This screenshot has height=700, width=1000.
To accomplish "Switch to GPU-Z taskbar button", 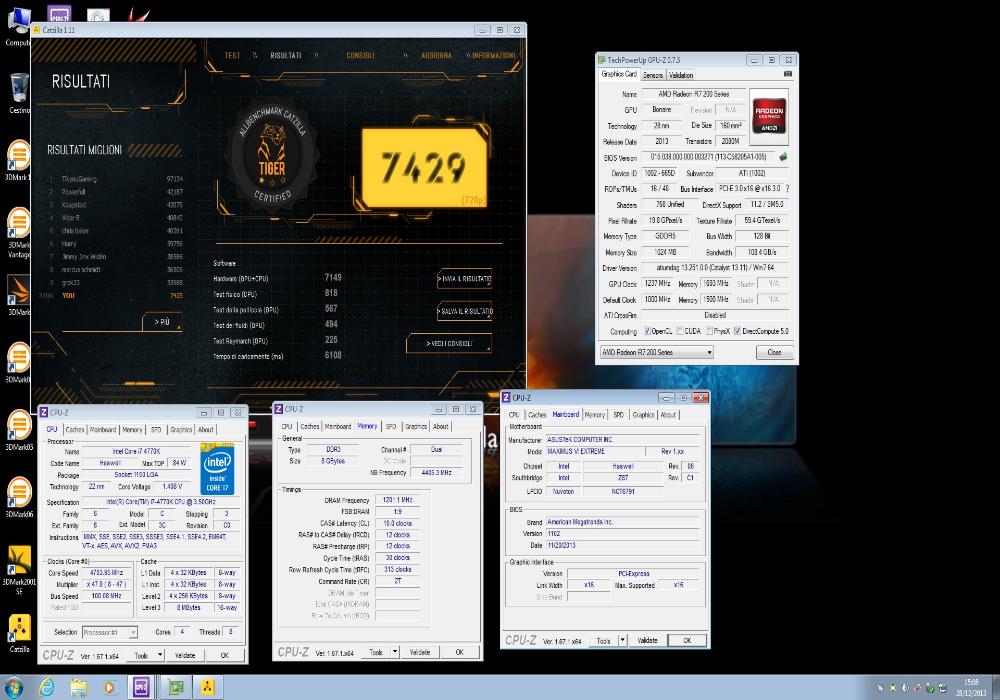I will point(175,687).
